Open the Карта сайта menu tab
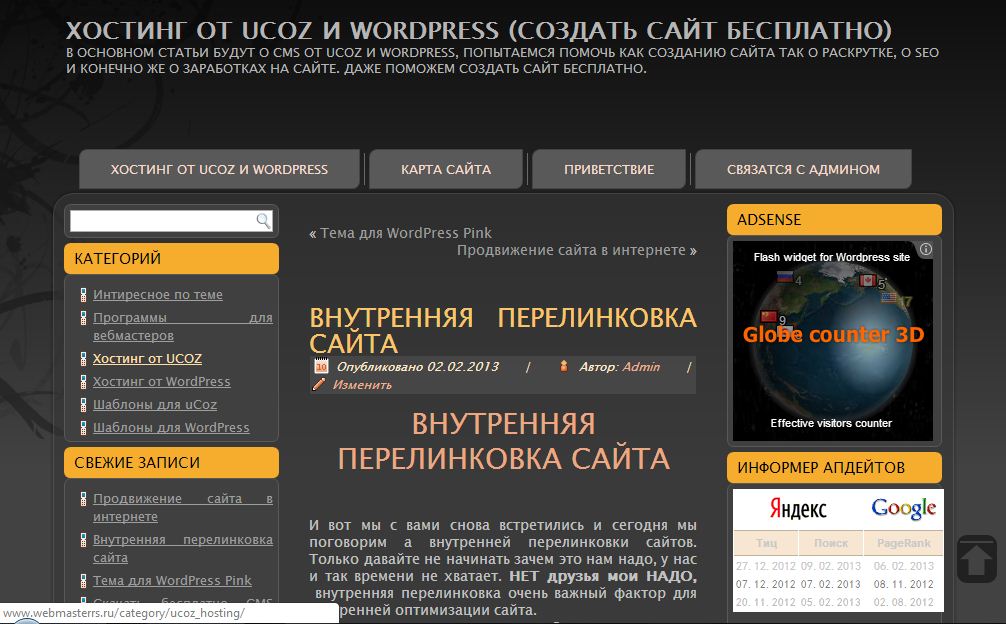 coord(446,169)
